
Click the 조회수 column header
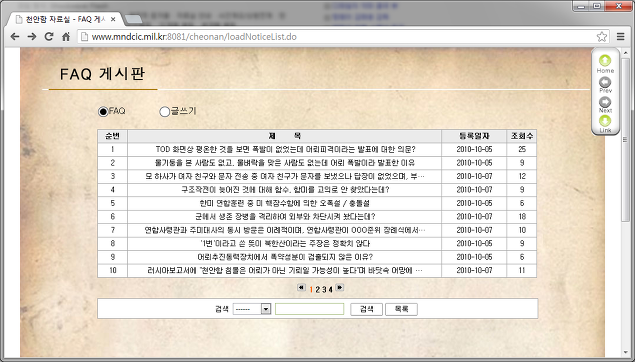point(522,136)
